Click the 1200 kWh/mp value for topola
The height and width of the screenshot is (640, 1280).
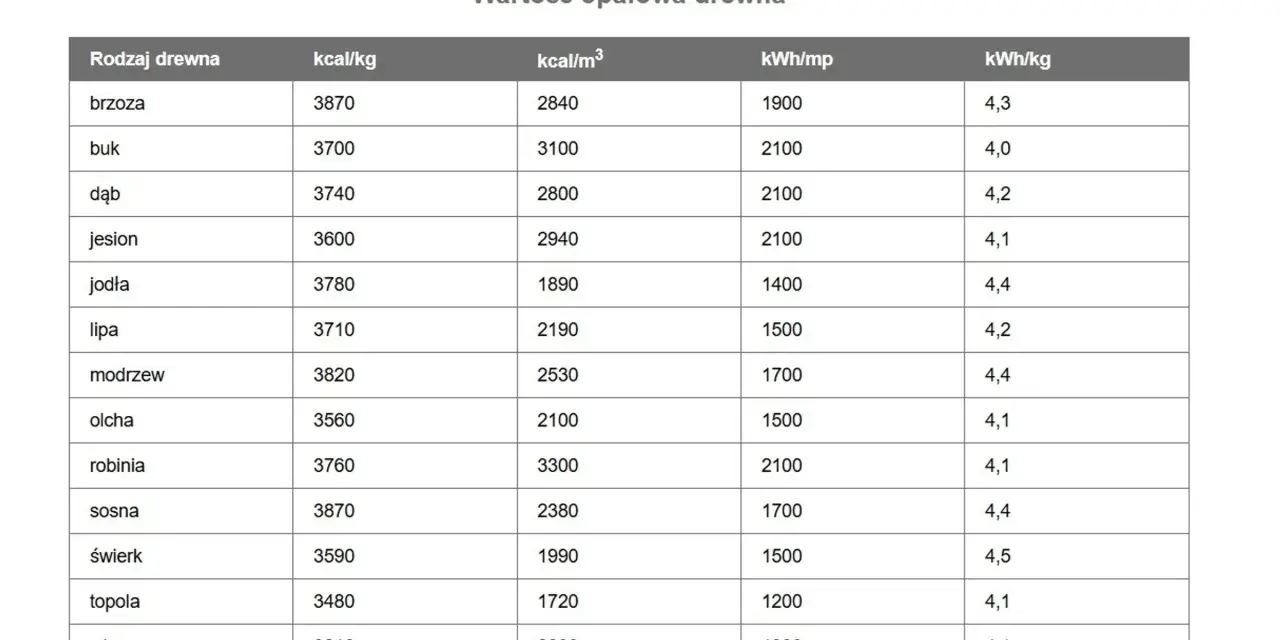(x=782, y=602)
